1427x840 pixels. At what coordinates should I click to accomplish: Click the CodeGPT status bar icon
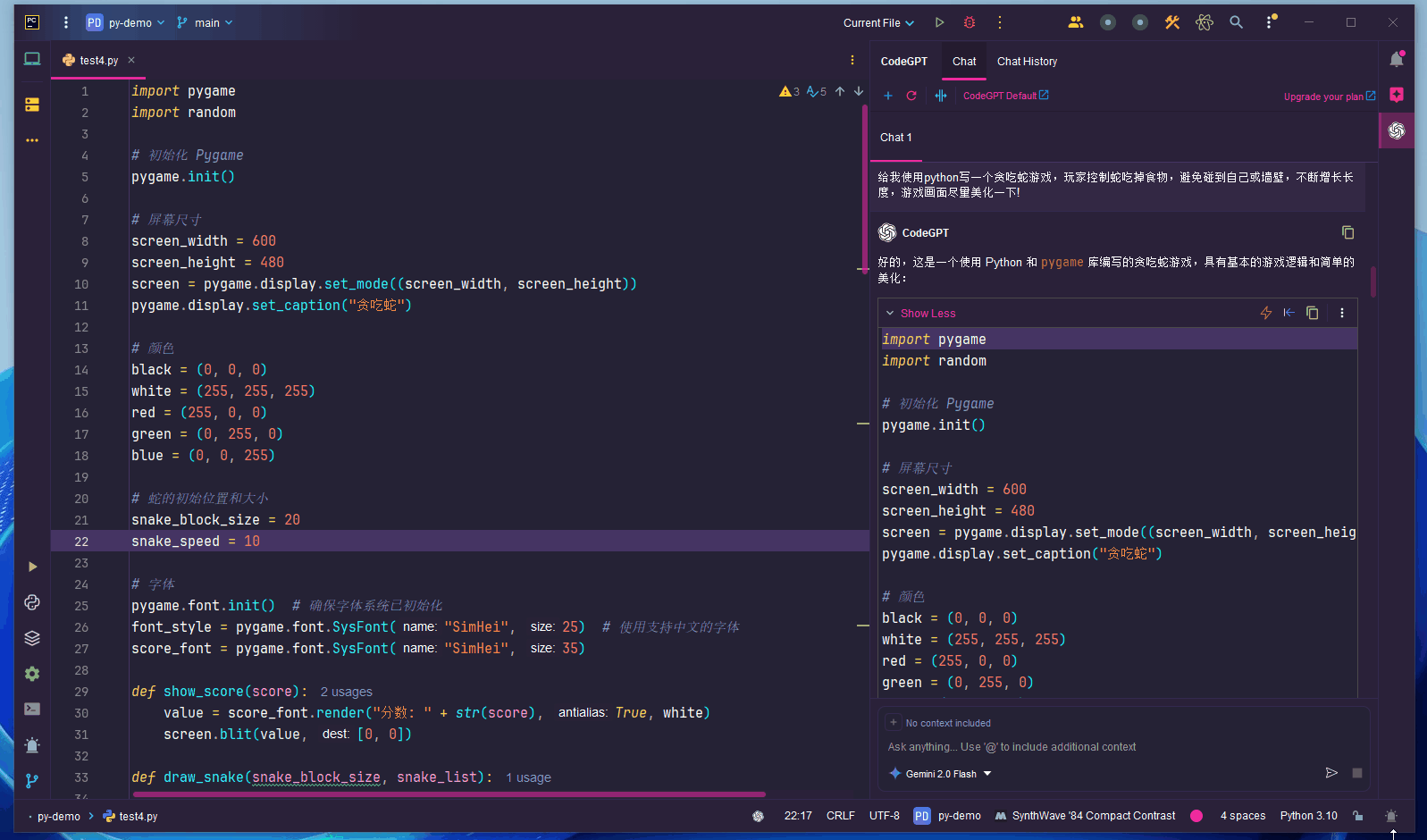(x=759, y=816)
